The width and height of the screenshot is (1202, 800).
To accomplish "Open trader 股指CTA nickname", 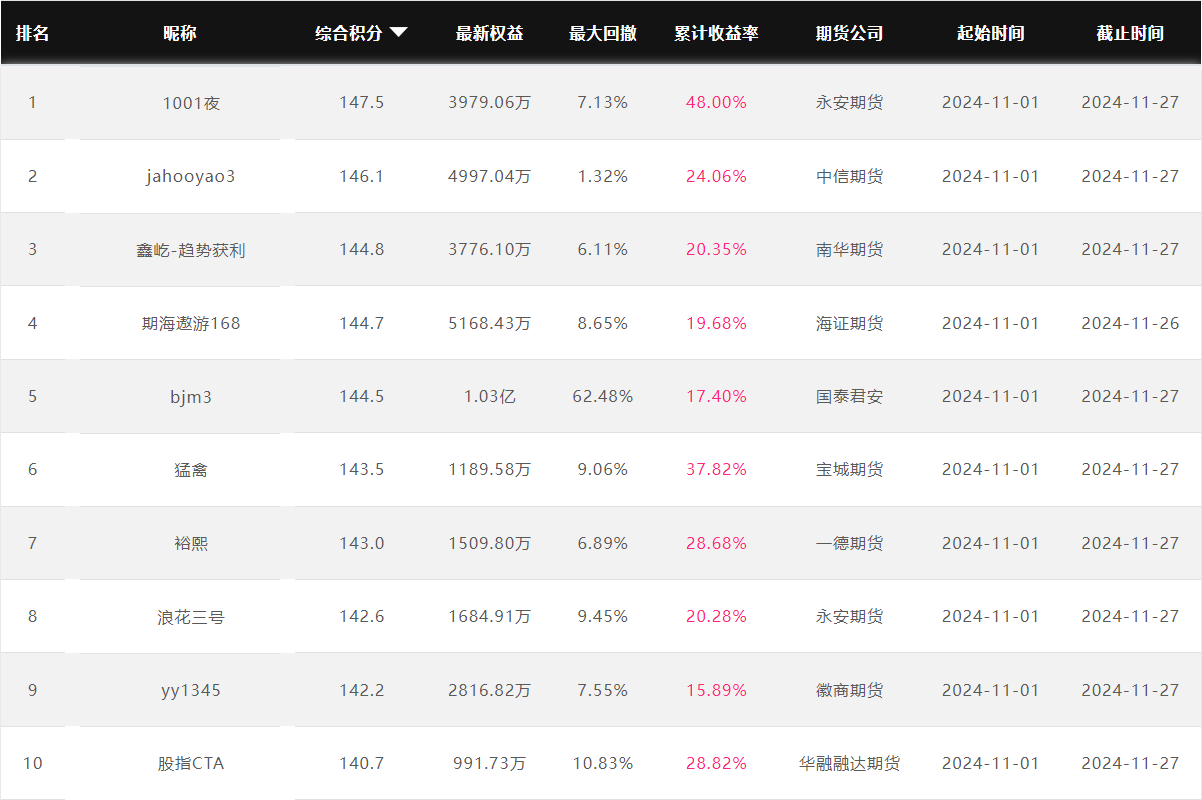I will point(191,763).
